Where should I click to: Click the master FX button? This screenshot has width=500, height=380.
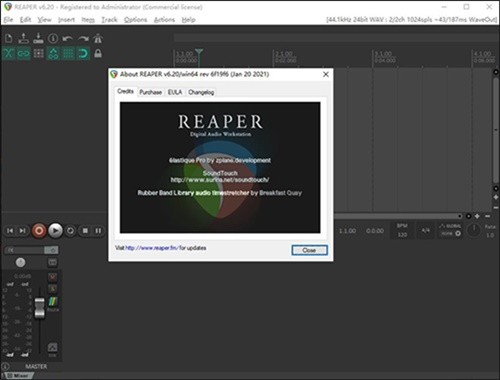coord(24,250)
